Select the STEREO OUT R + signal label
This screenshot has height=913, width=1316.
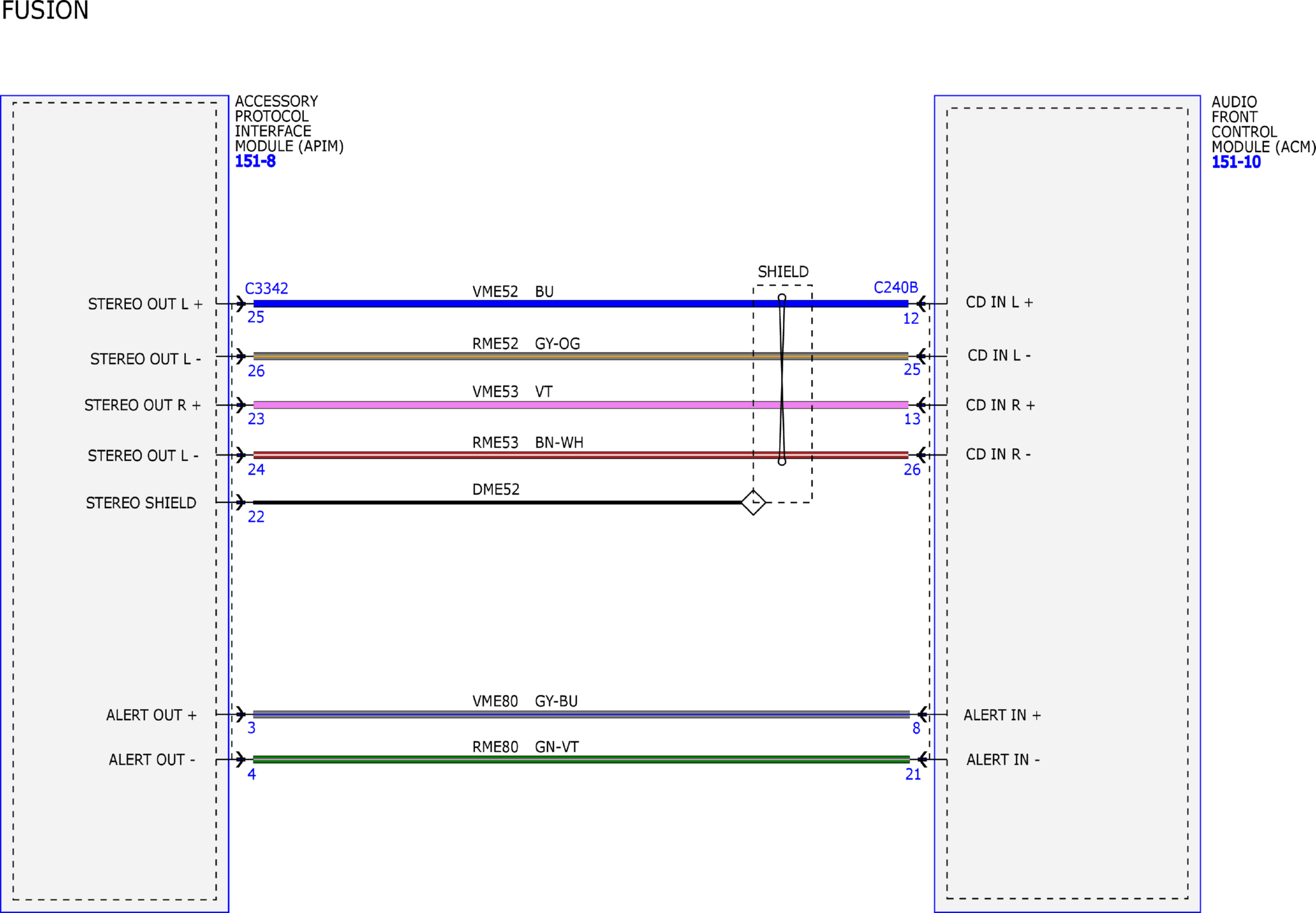[x=143, y=406]
